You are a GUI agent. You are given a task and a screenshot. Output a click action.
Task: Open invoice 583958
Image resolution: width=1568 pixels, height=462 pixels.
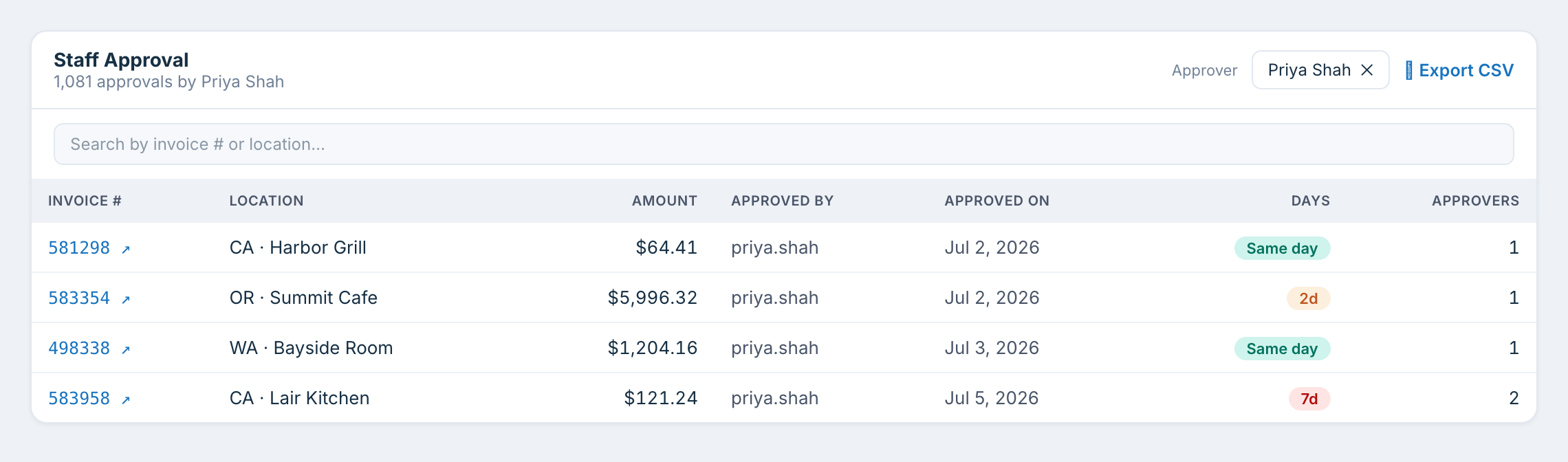click(79, 398)
